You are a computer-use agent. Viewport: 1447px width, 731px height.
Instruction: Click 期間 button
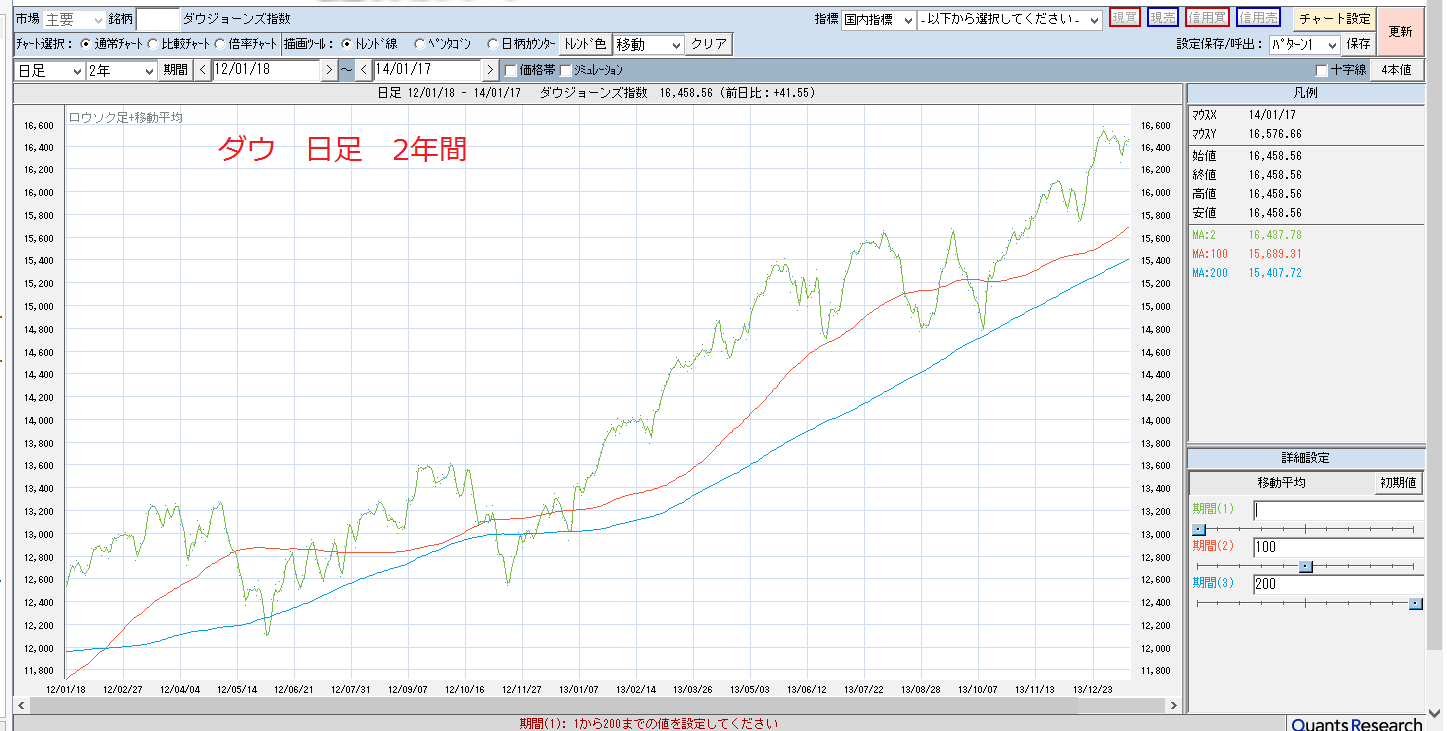click(174, 70)
